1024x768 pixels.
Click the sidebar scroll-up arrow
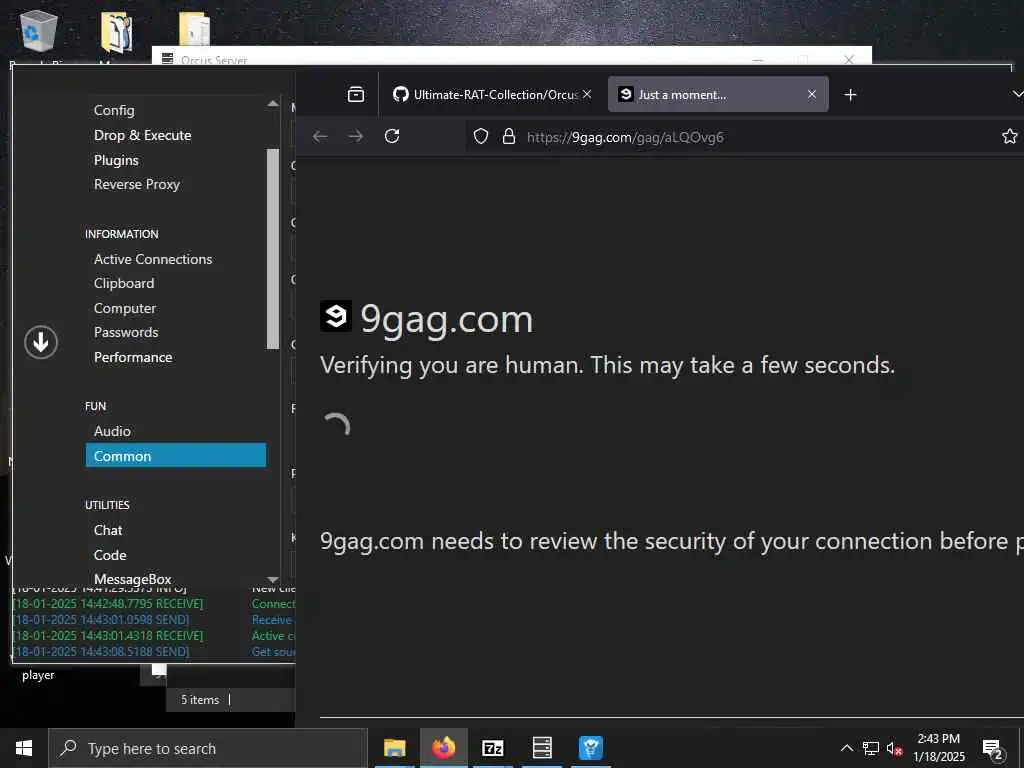(x=273, y=104)
